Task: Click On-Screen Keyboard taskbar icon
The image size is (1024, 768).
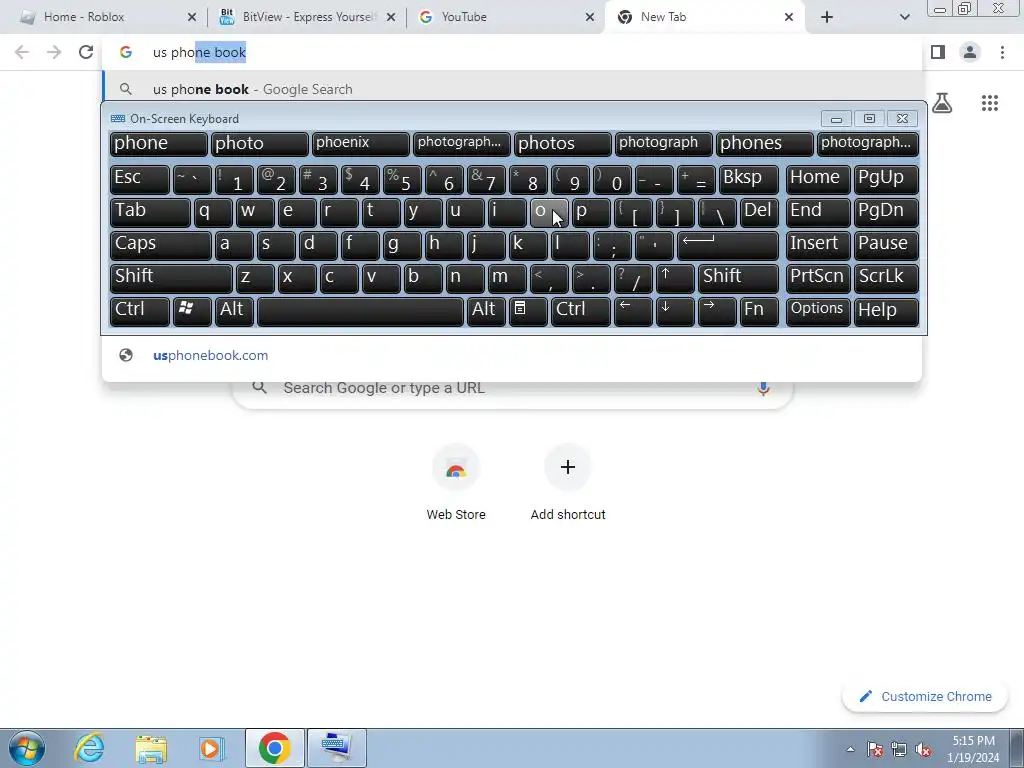Action: (337, 748)
